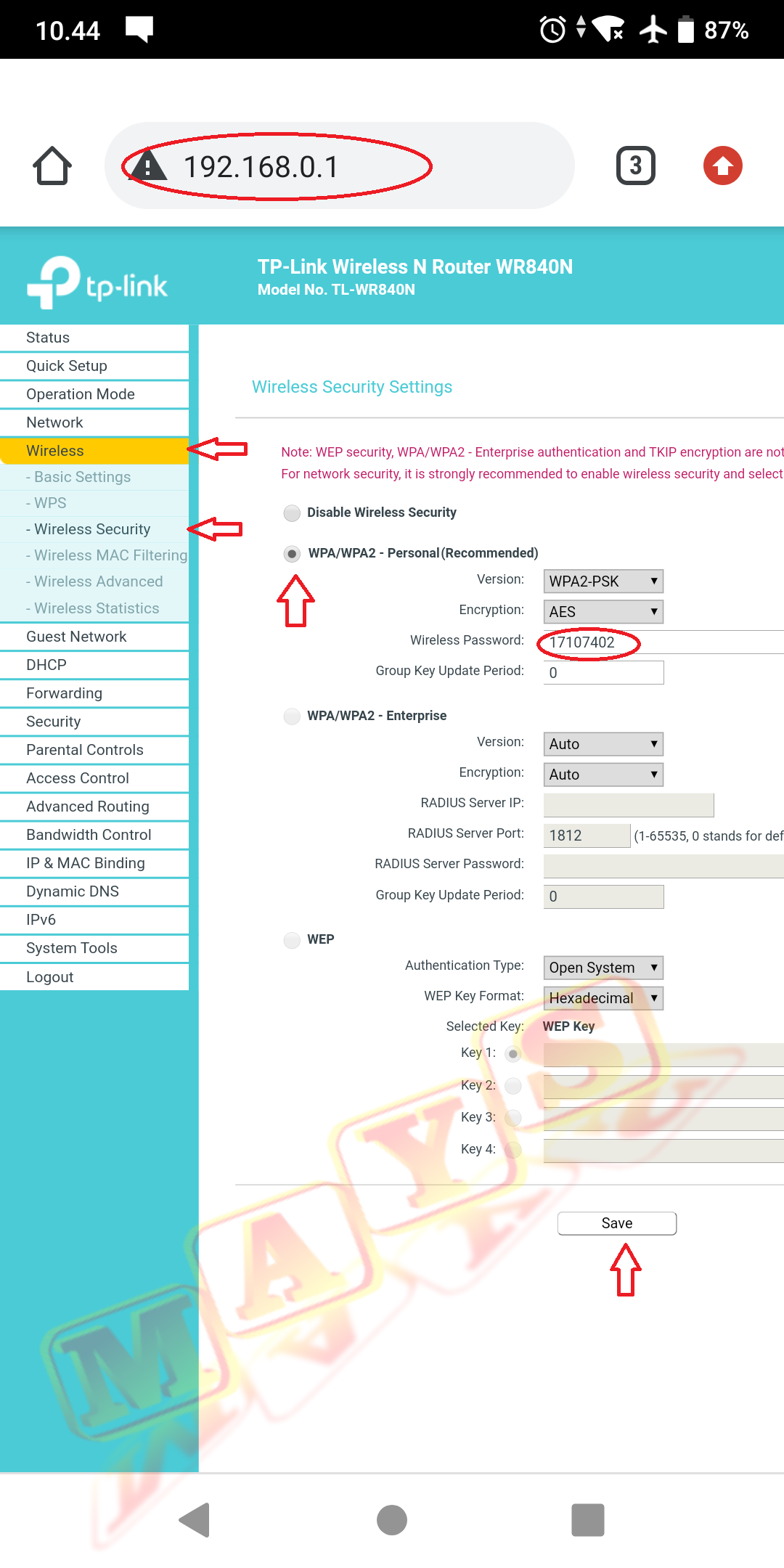The height and width of the screenshot is (1568, 784).
Task: Select Disable Wireless Security radio button
Action: pos(292,513)
